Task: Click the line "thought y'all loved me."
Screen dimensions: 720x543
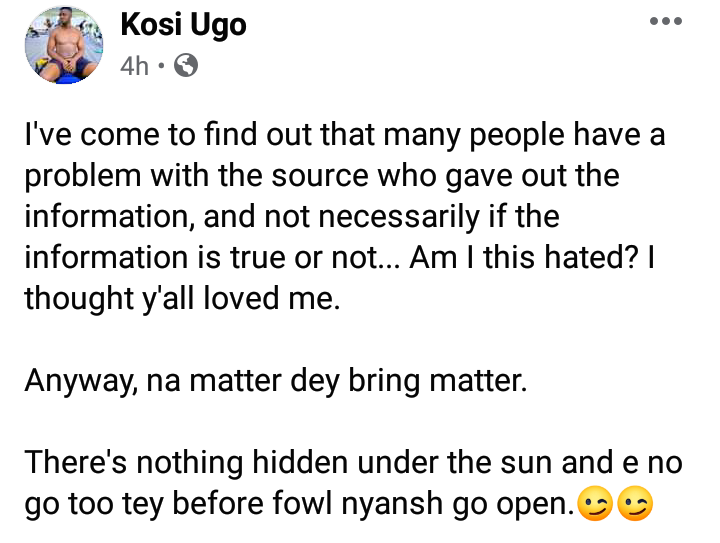Action: [182, 298]
